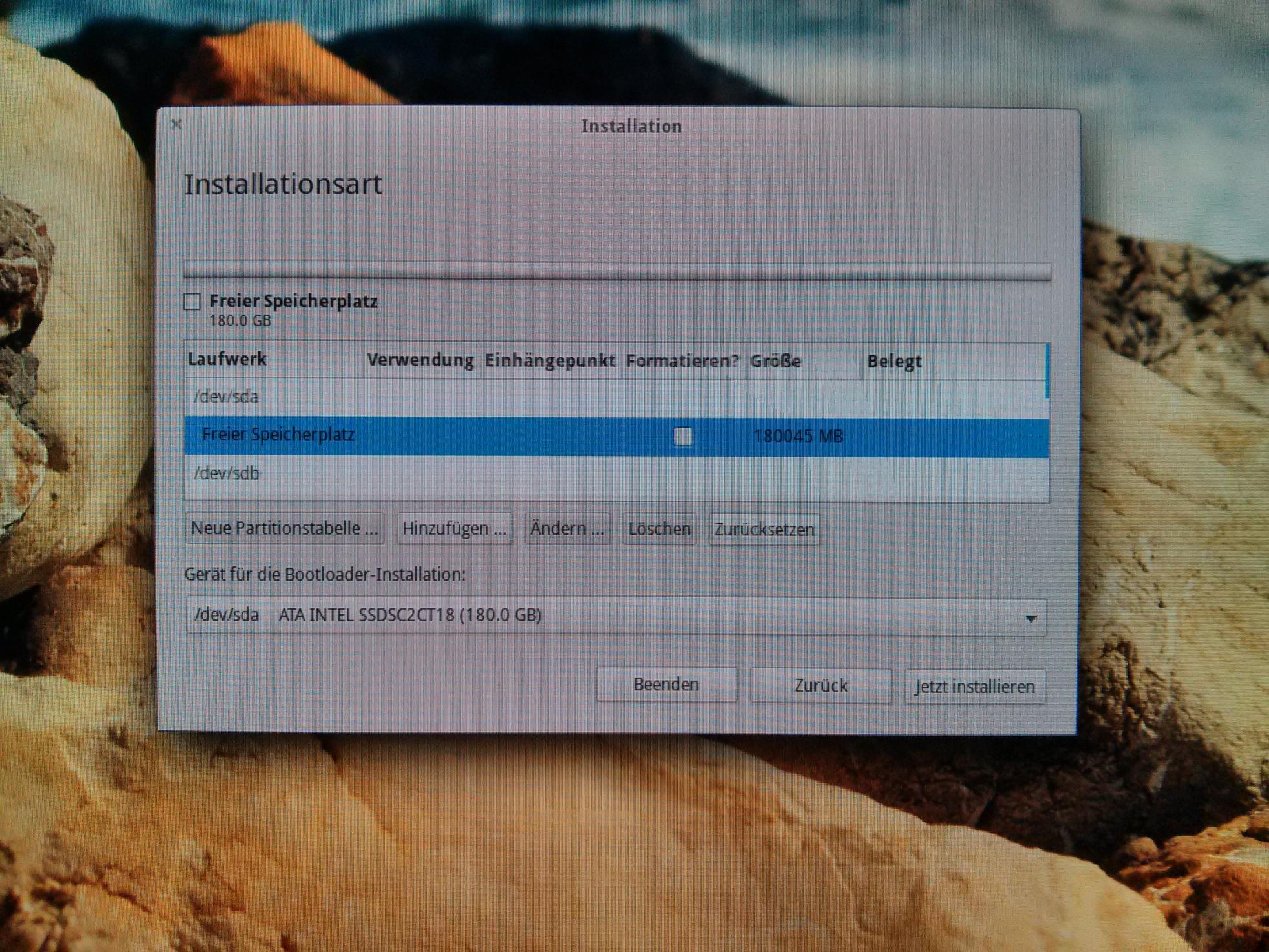Click Neue Partitionstabelle button

[x=284, y=528]
